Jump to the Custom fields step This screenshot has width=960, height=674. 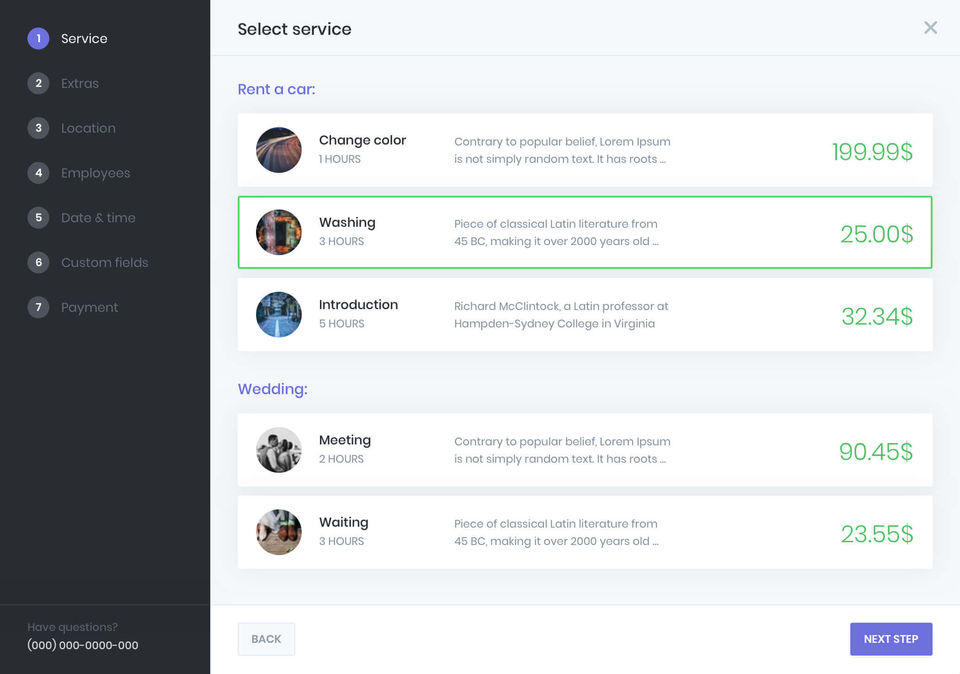point(104,262)
